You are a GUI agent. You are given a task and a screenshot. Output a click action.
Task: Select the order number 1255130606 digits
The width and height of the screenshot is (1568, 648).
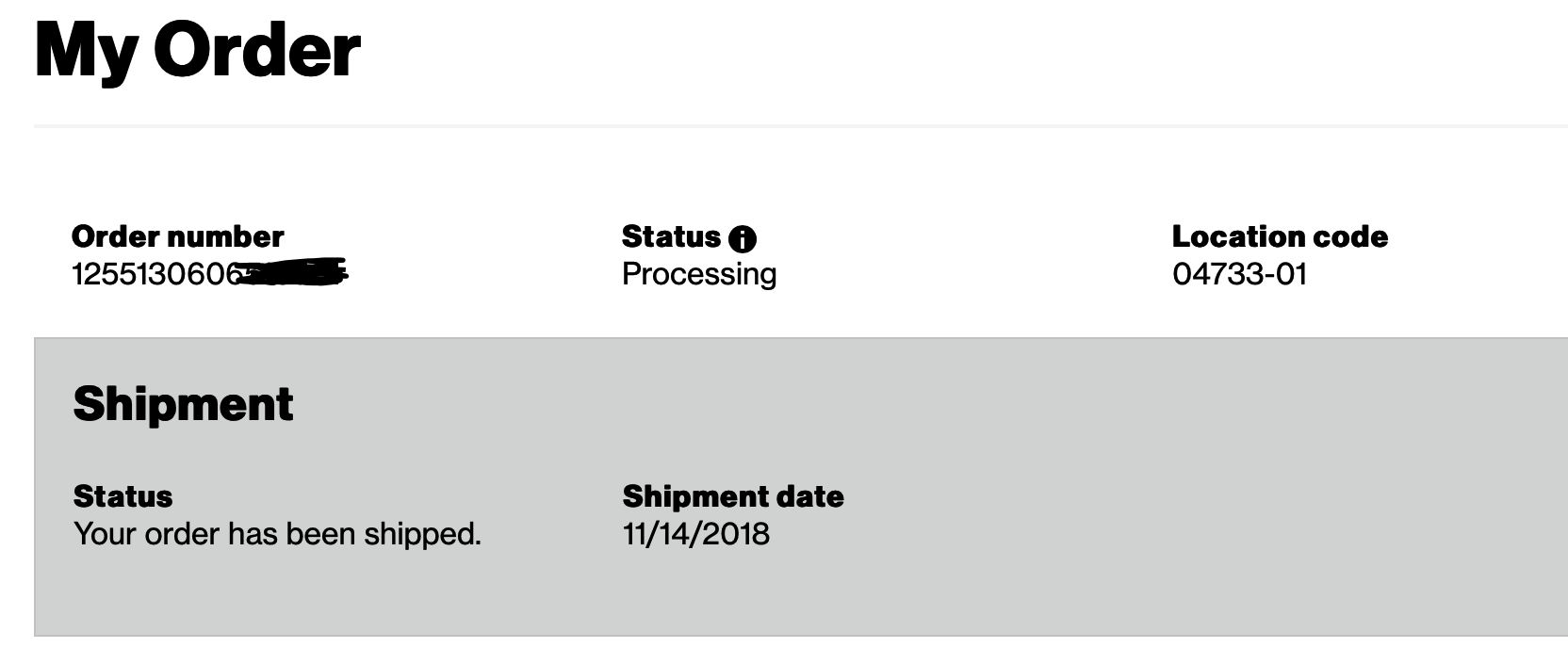(151, 274)
